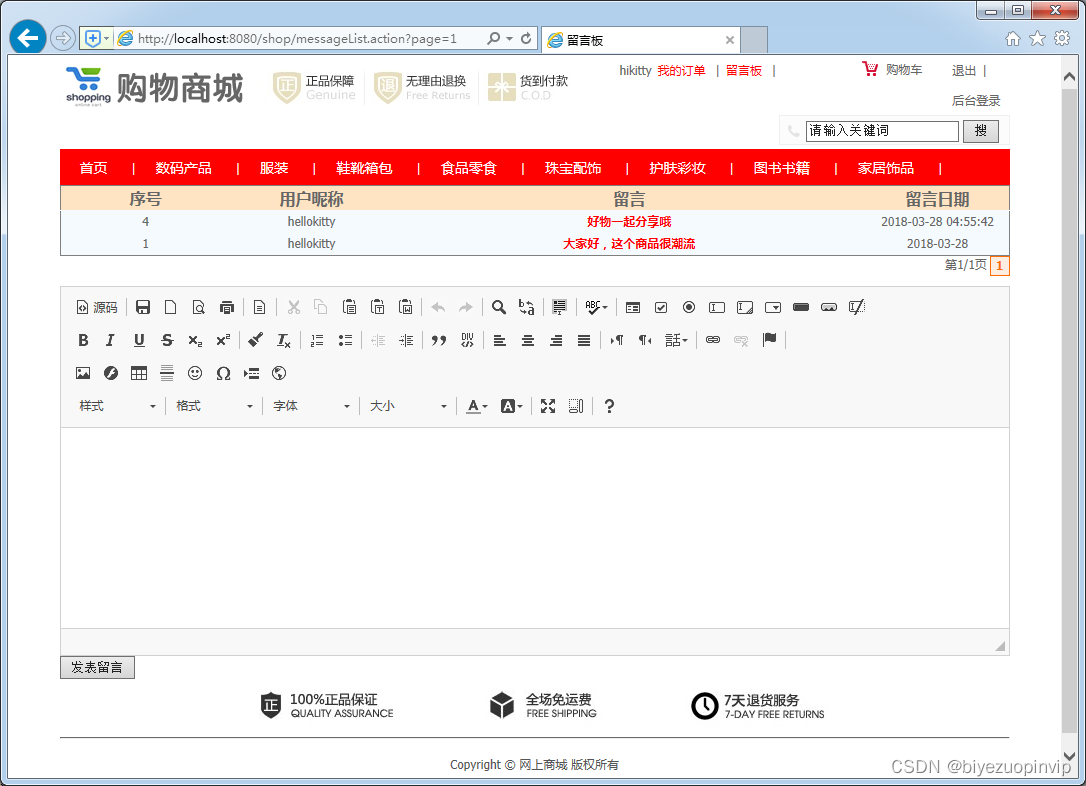Open the spell check ABC dropdown
Image resolution: width=1086 pixels, height=786 pixels.
pyautogui.click(x=596, y=307)
